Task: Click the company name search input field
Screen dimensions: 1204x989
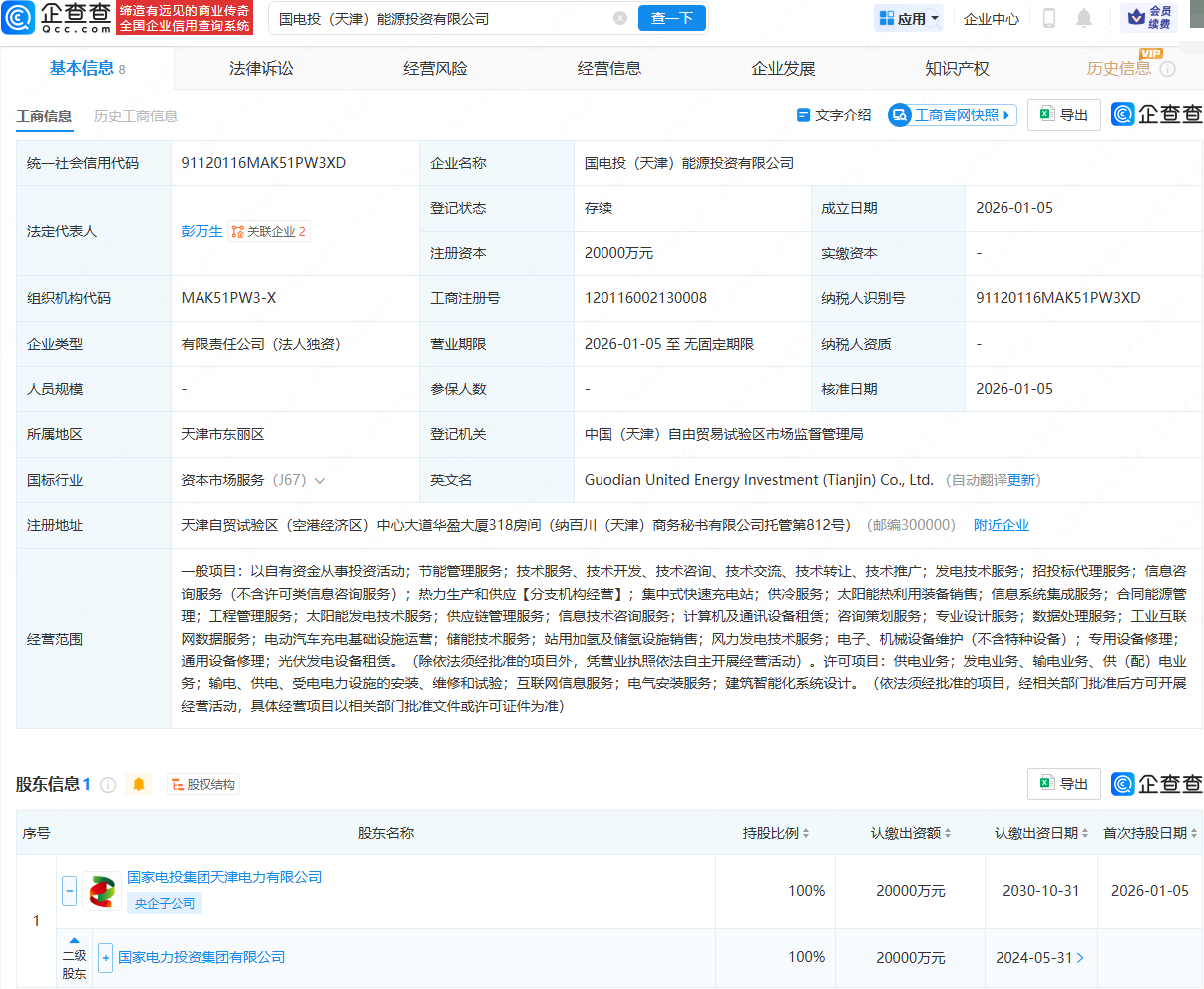Action: pyautogui.click(x=439, y=18)
